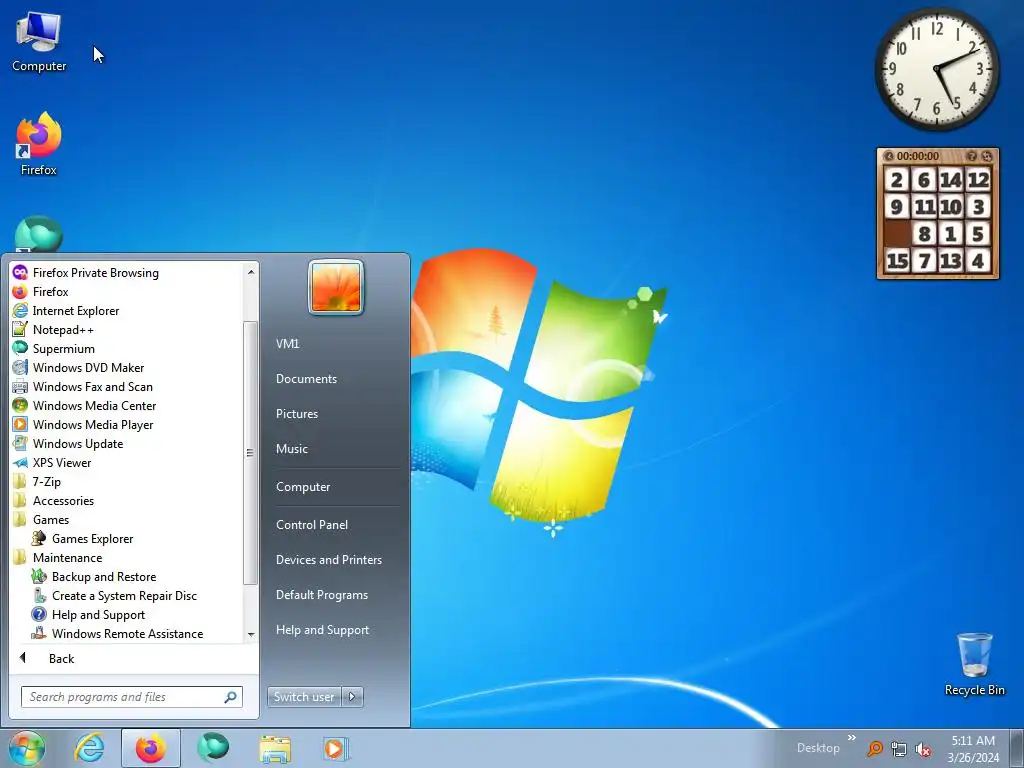Open Windows Update
The image size is (1024, 768).
tap(127, 443)
